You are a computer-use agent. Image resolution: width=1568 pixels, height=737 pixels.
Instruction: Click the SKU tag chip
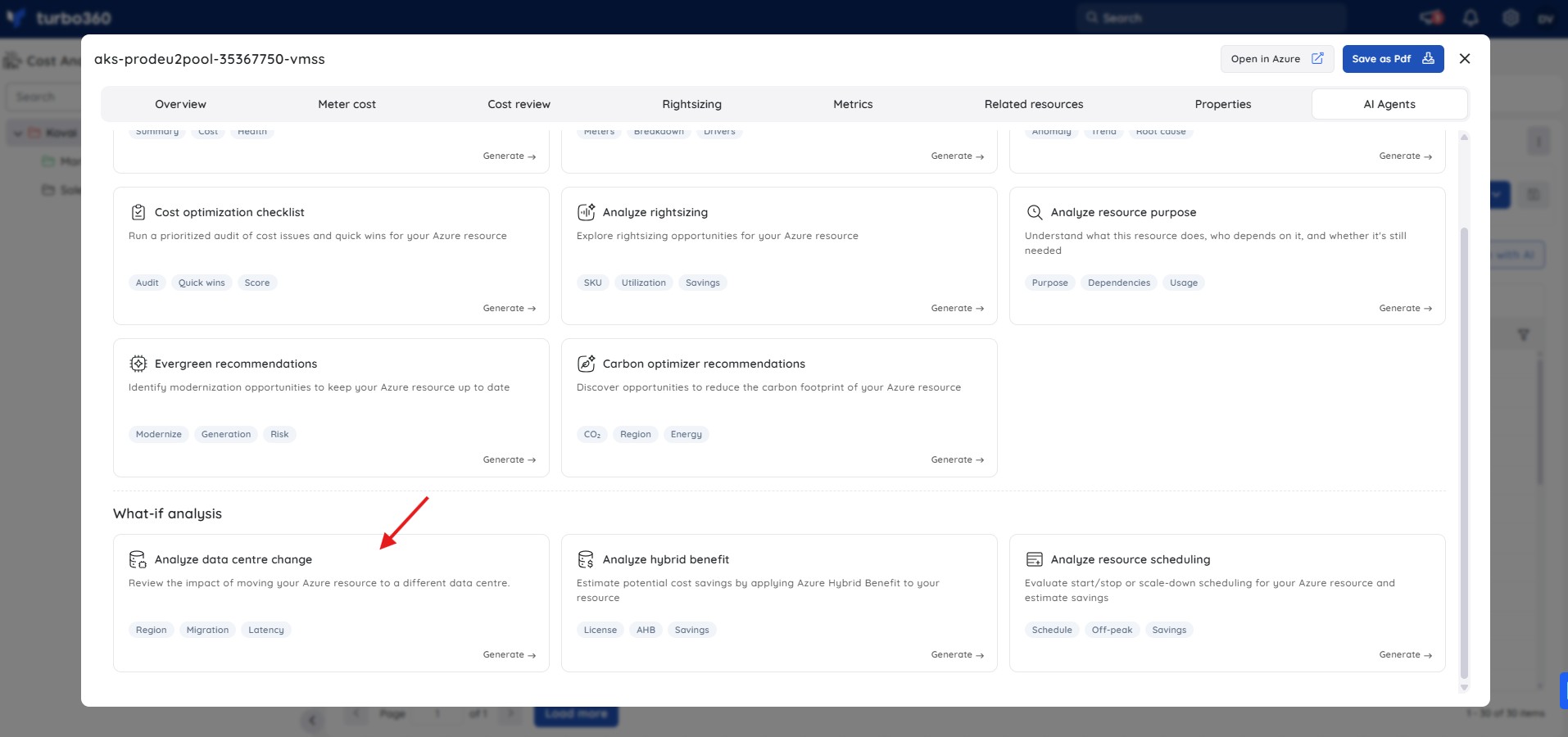pyautogui.click(x=593, y=283)
